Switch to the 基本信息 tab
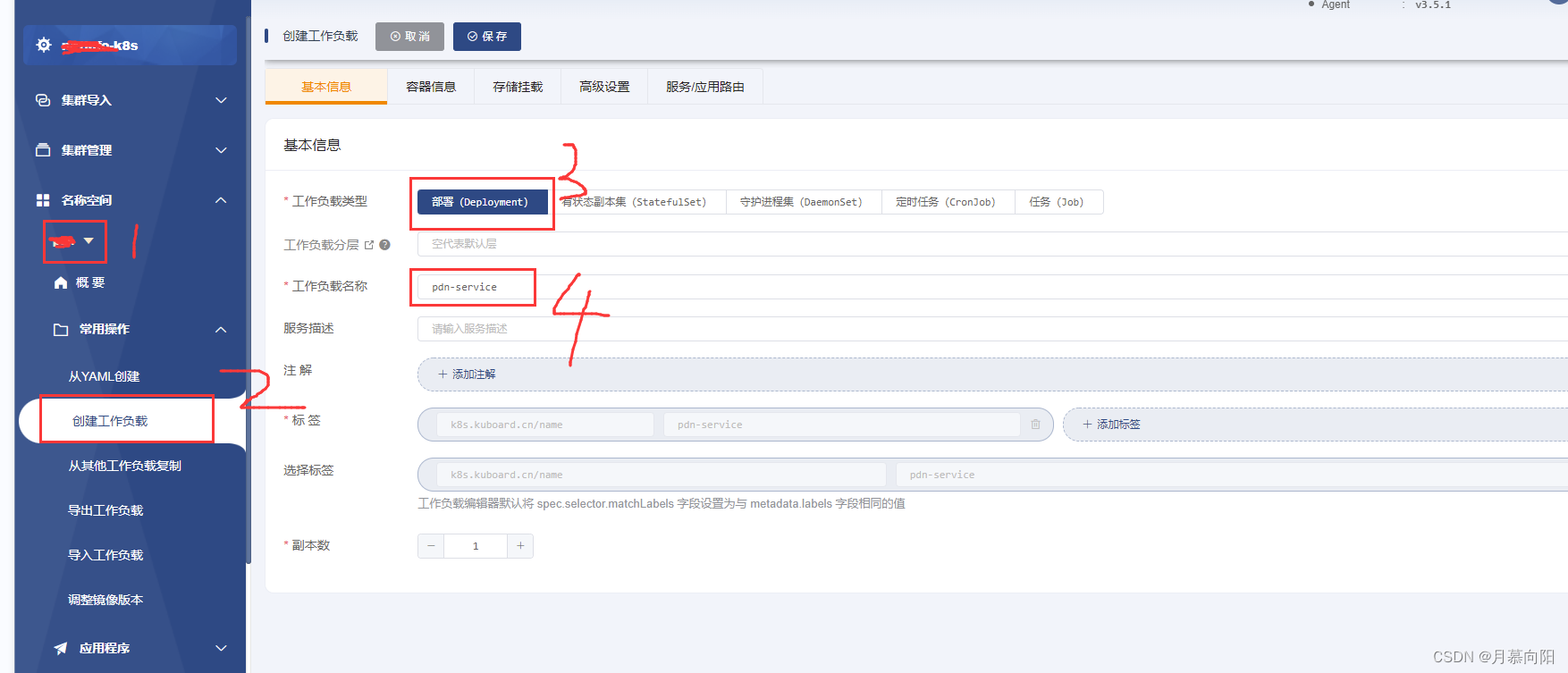This screenshot has height=673, width=1568. pyautogui.click(x=326, y=87)
